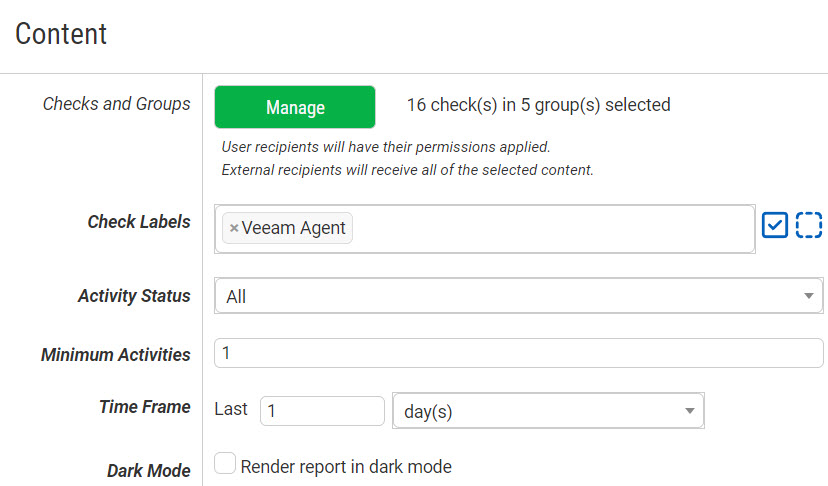Click the Time Frame field label
This screenshot has height=486, width=828.
click(144, 407)
